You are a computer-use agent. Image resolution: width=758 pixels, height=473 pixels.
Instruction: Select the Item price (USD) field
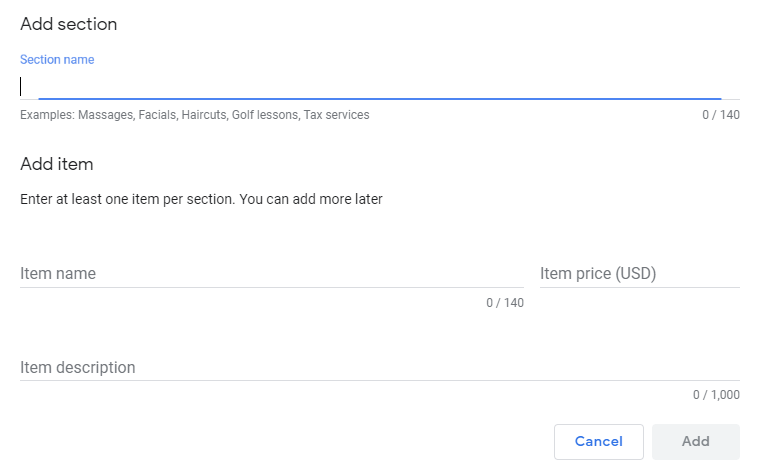tap(639, 274)
